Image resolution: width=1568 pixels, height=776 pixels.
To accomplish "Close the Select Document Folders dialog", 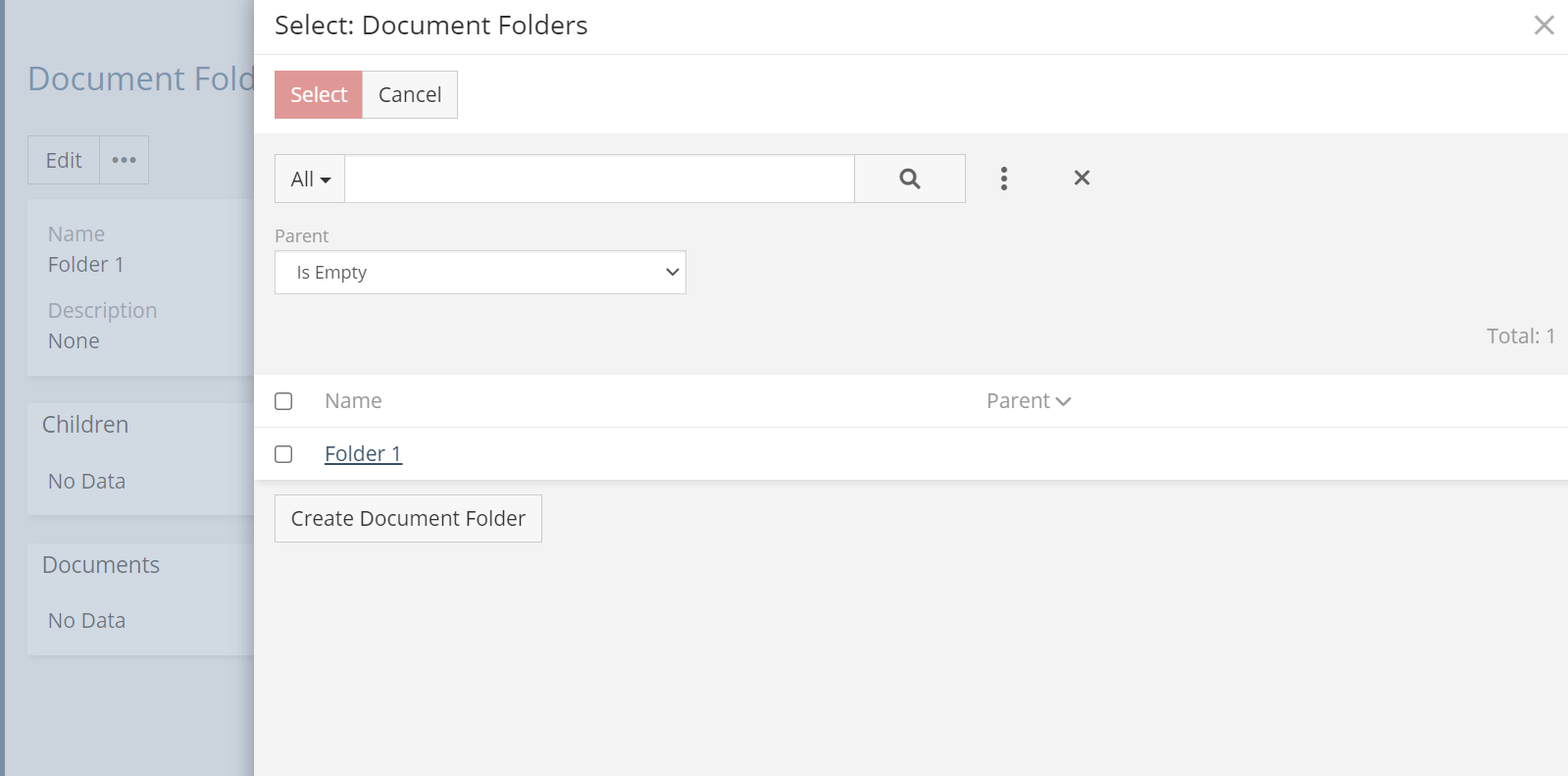I will pos(1543,25).
